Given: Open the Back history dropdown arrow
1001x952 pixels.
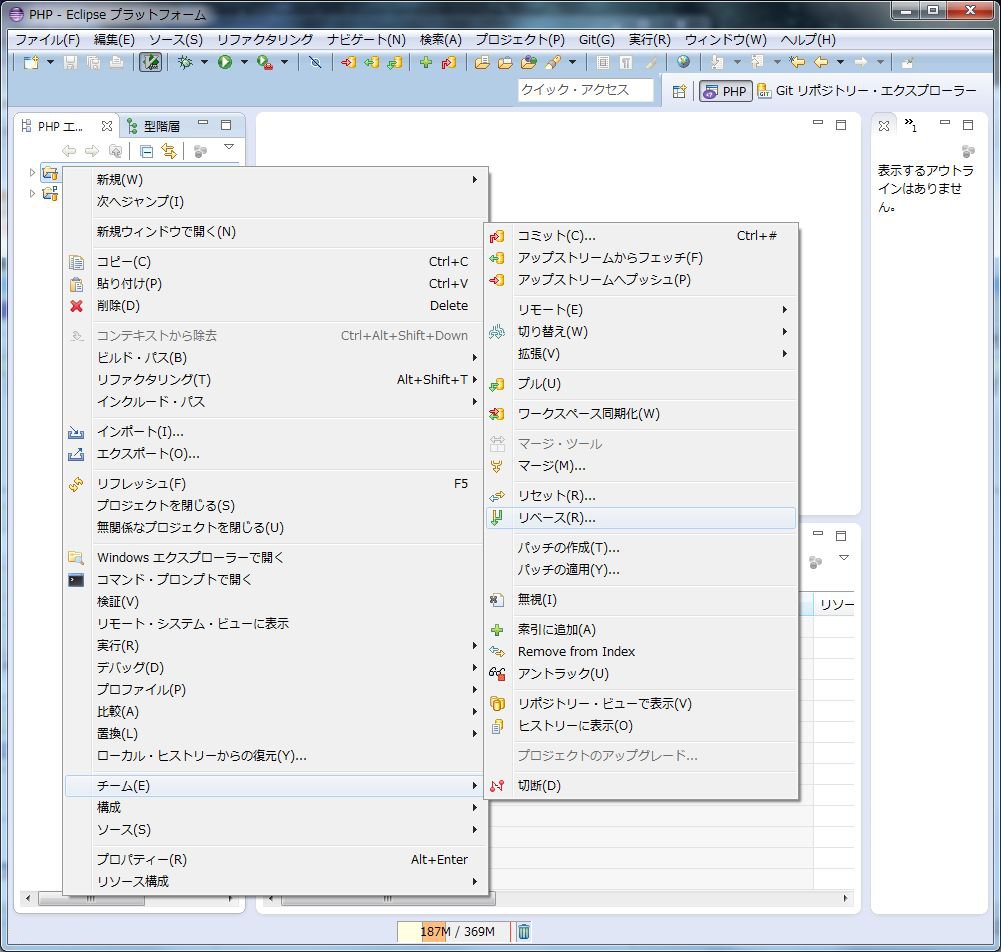Looking at the screenshot, I should (x=840, y=63).
